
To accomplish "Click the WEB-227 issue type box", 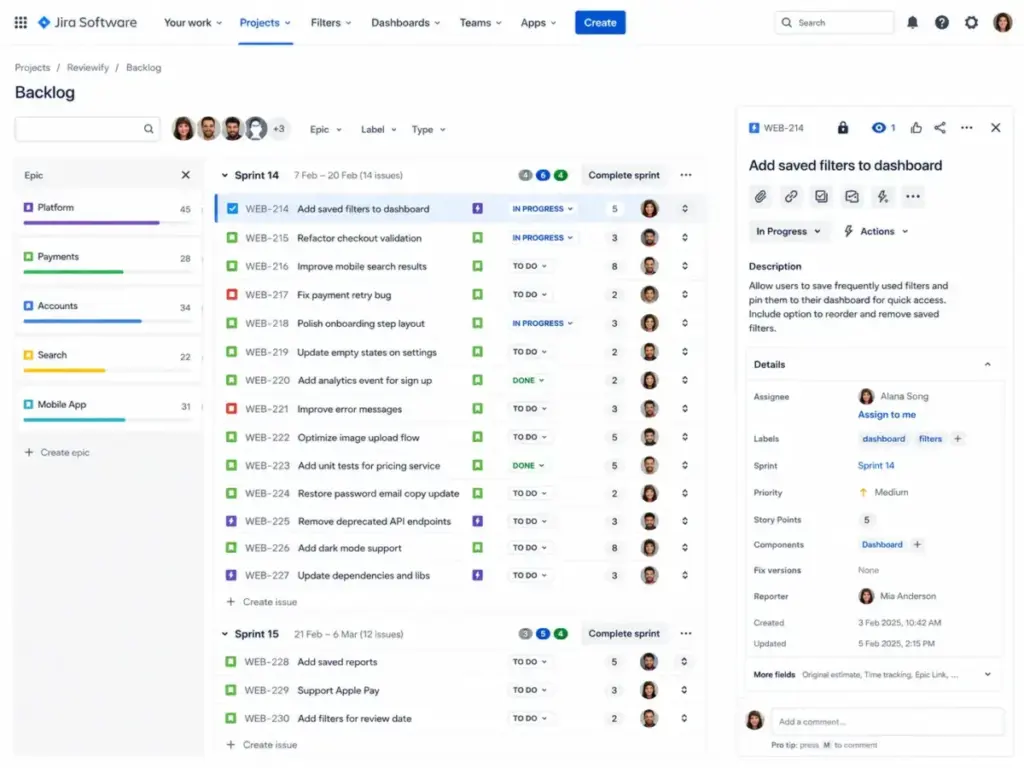I will tap(231, 575).
